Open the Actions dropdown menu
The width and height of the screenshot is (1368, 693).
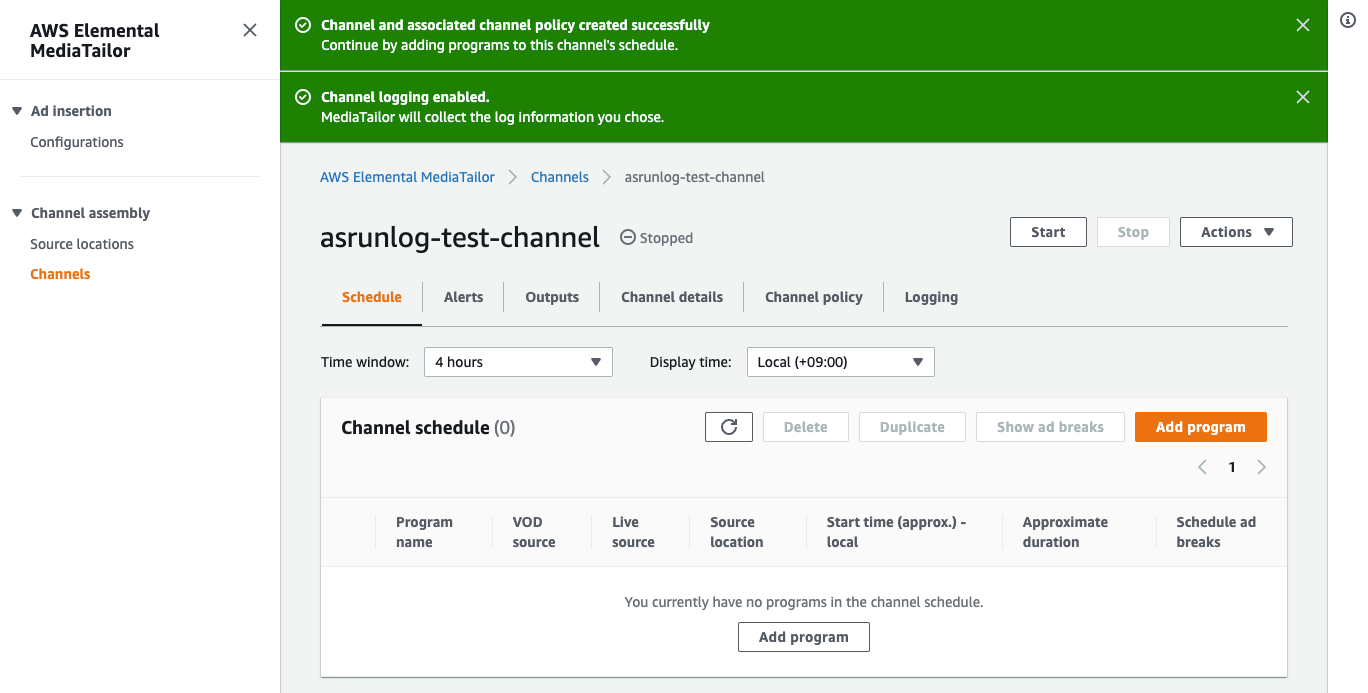tap(1236, 232)
